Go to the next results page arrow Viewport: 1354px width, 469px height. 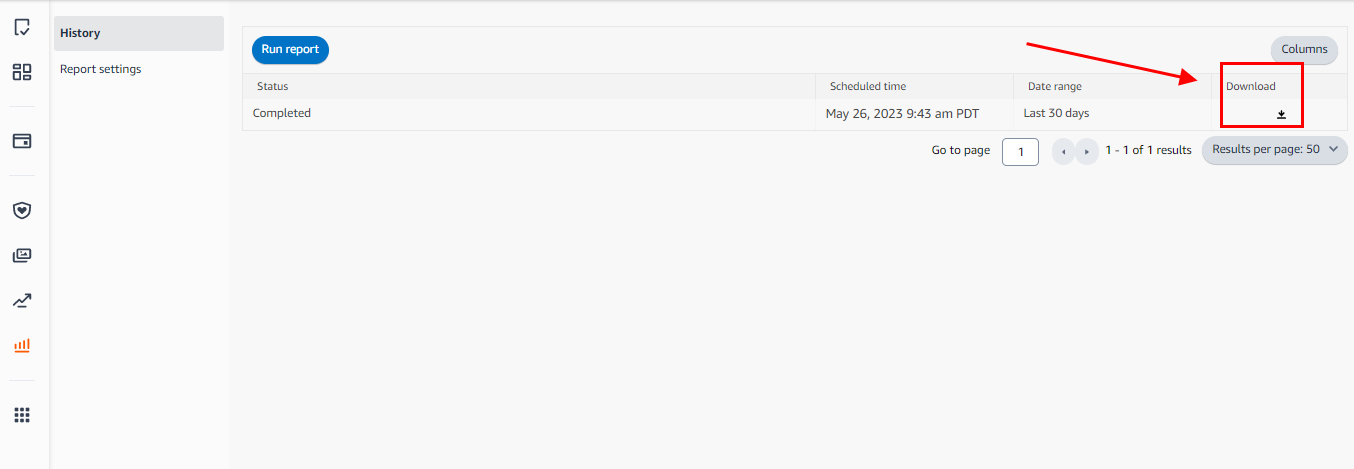point(1087,152)
